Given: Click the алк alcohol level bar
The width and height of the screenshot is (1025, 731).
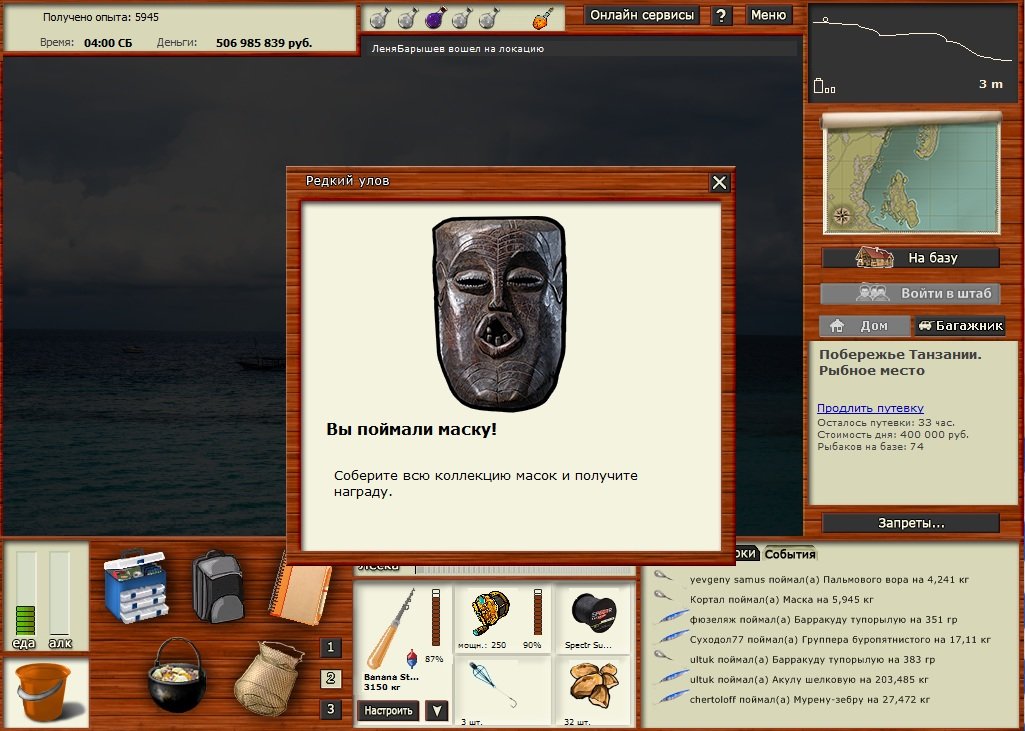Looking at the screenshot, I should [59, 593].
